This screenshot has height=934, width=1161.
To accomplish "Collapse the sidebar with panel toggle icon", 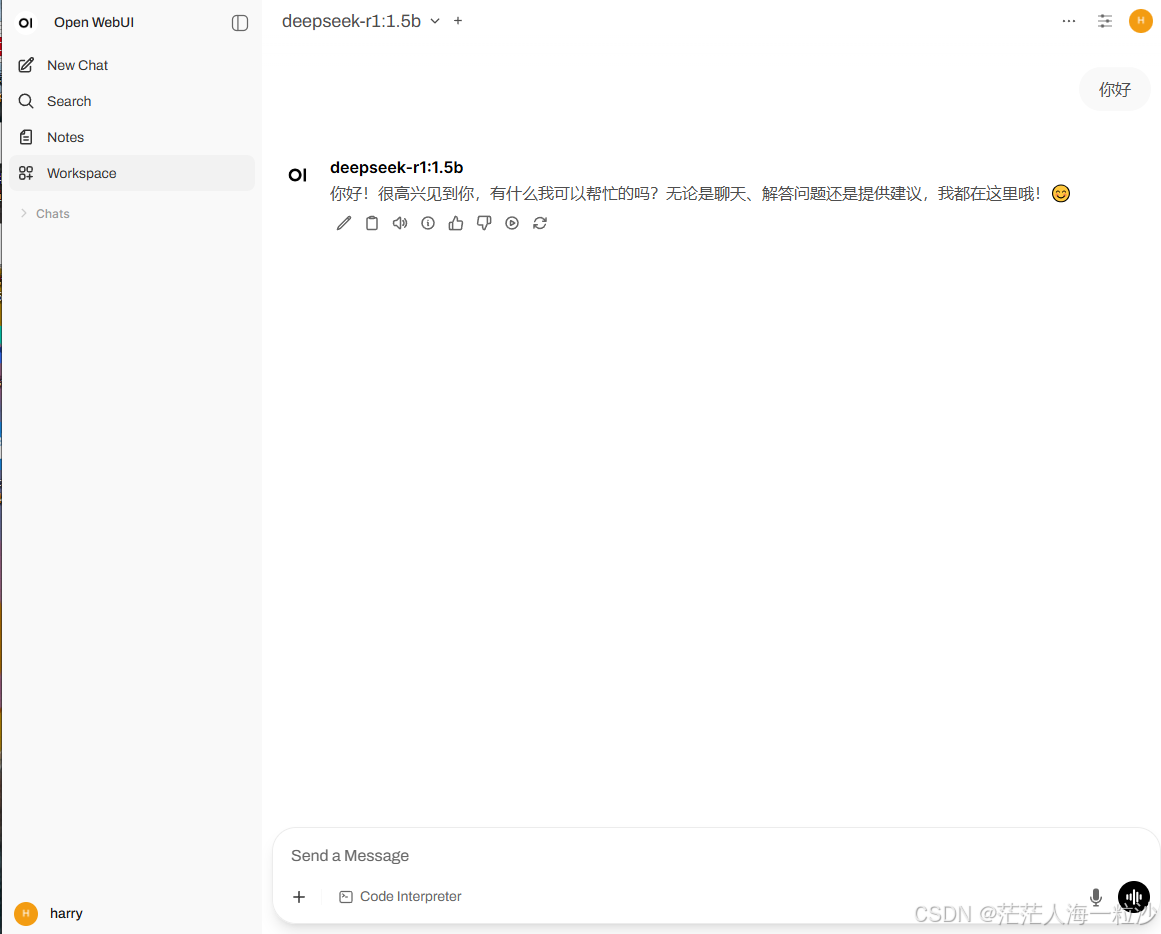I will (x=240, y=23).
